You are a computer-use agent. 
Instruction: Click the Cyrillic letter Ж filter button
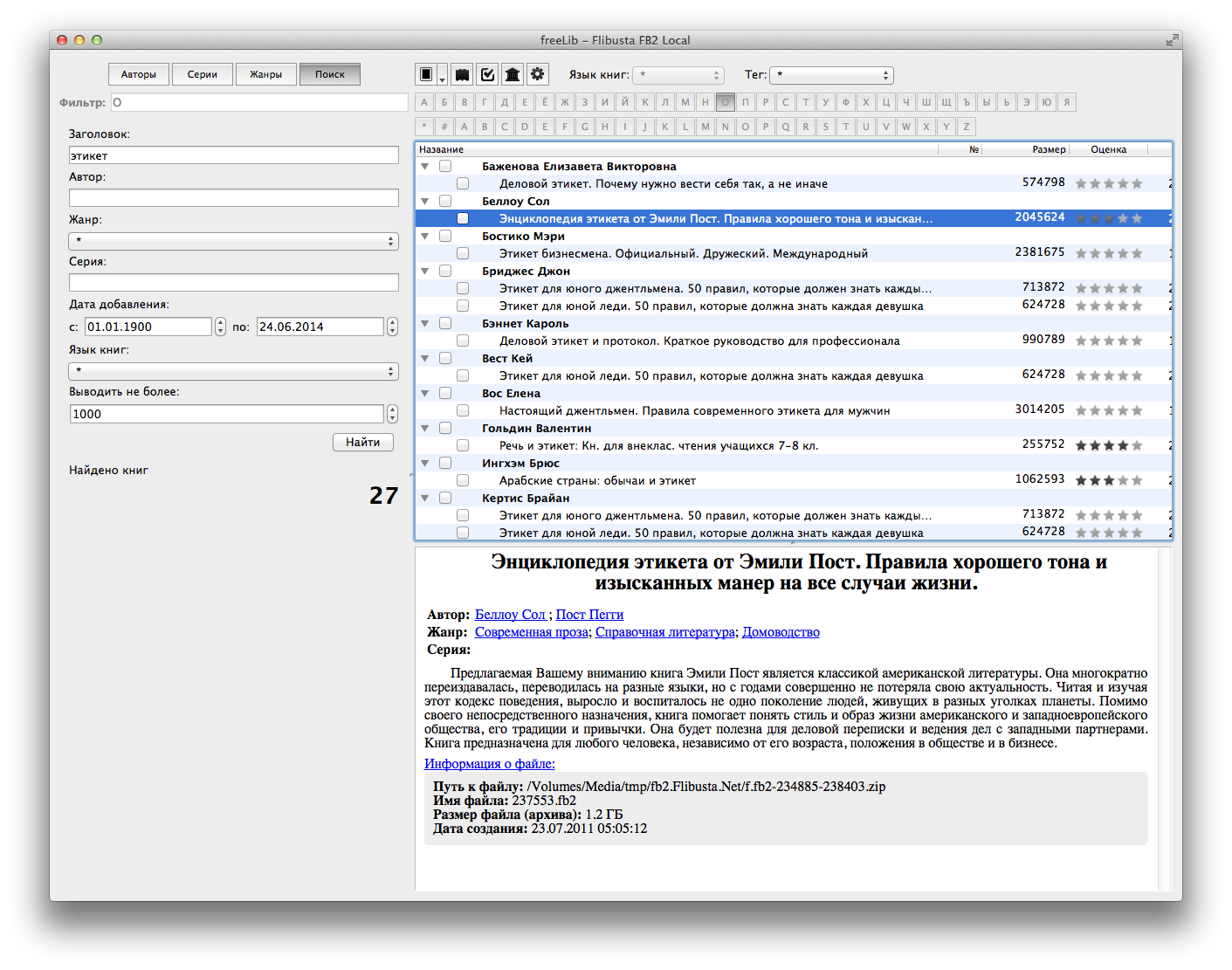pyautogui.click(x=565, y=102)
